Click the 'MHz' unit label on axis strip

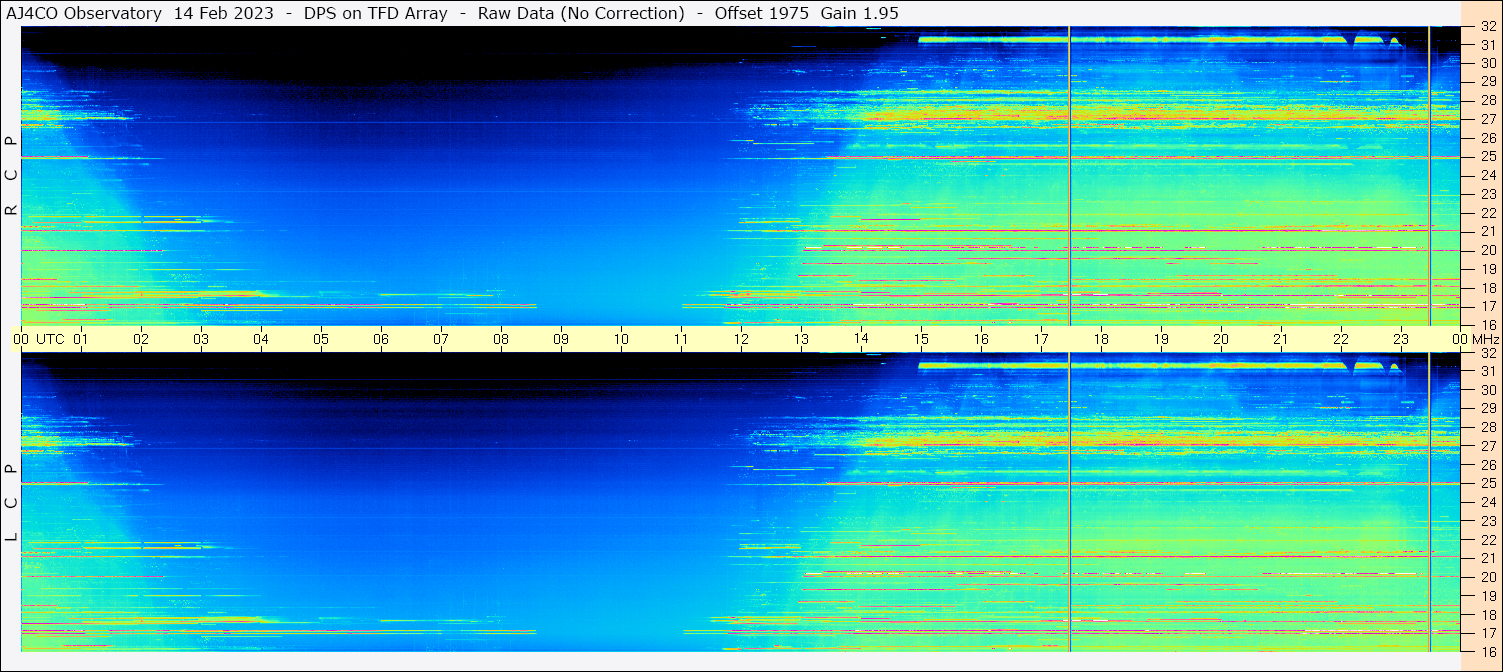click(x=1485, y=339)
